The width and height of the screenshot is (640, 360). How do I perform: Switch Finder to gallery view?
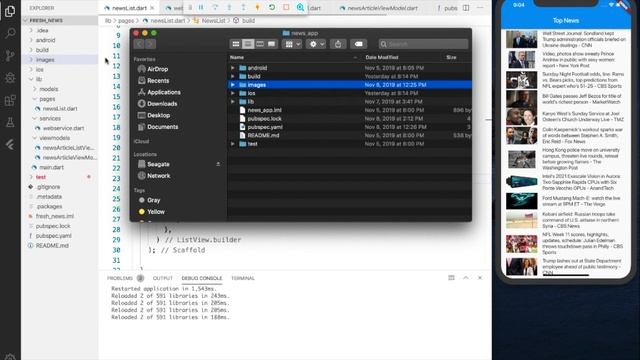[271, 44]
